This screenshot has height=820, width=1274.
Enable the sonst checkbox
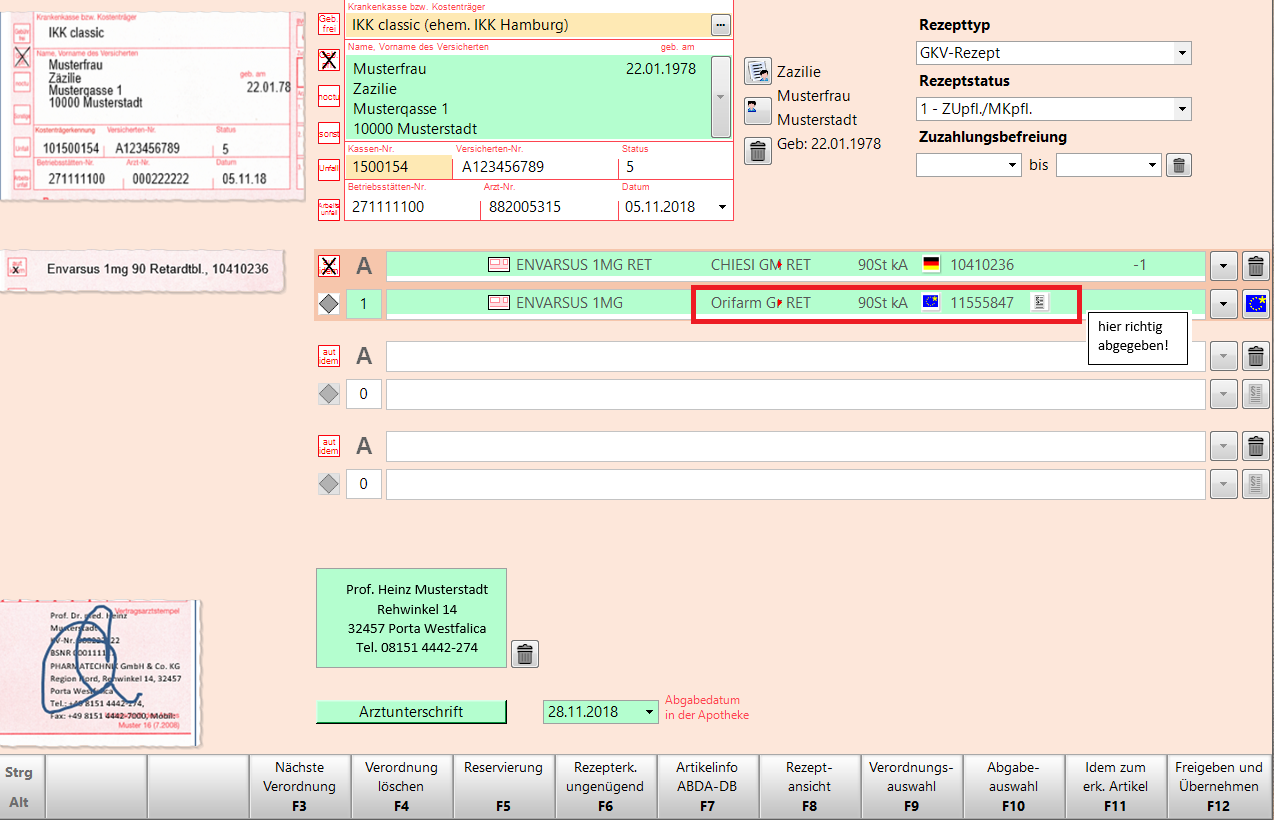tap(328, 132)
